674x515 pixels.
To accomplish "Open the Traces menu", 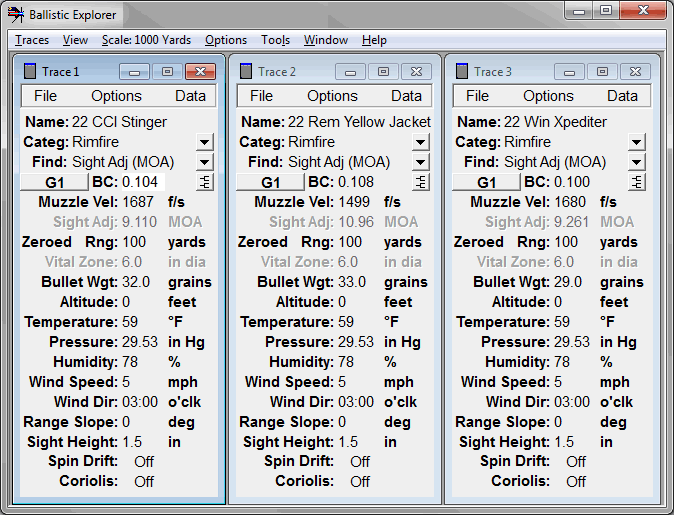I will [32, 40].
